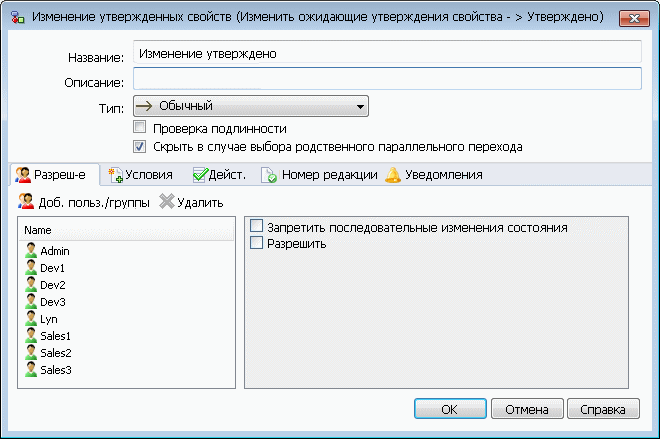
Task: Click the OK button
Action: [450, 409]
